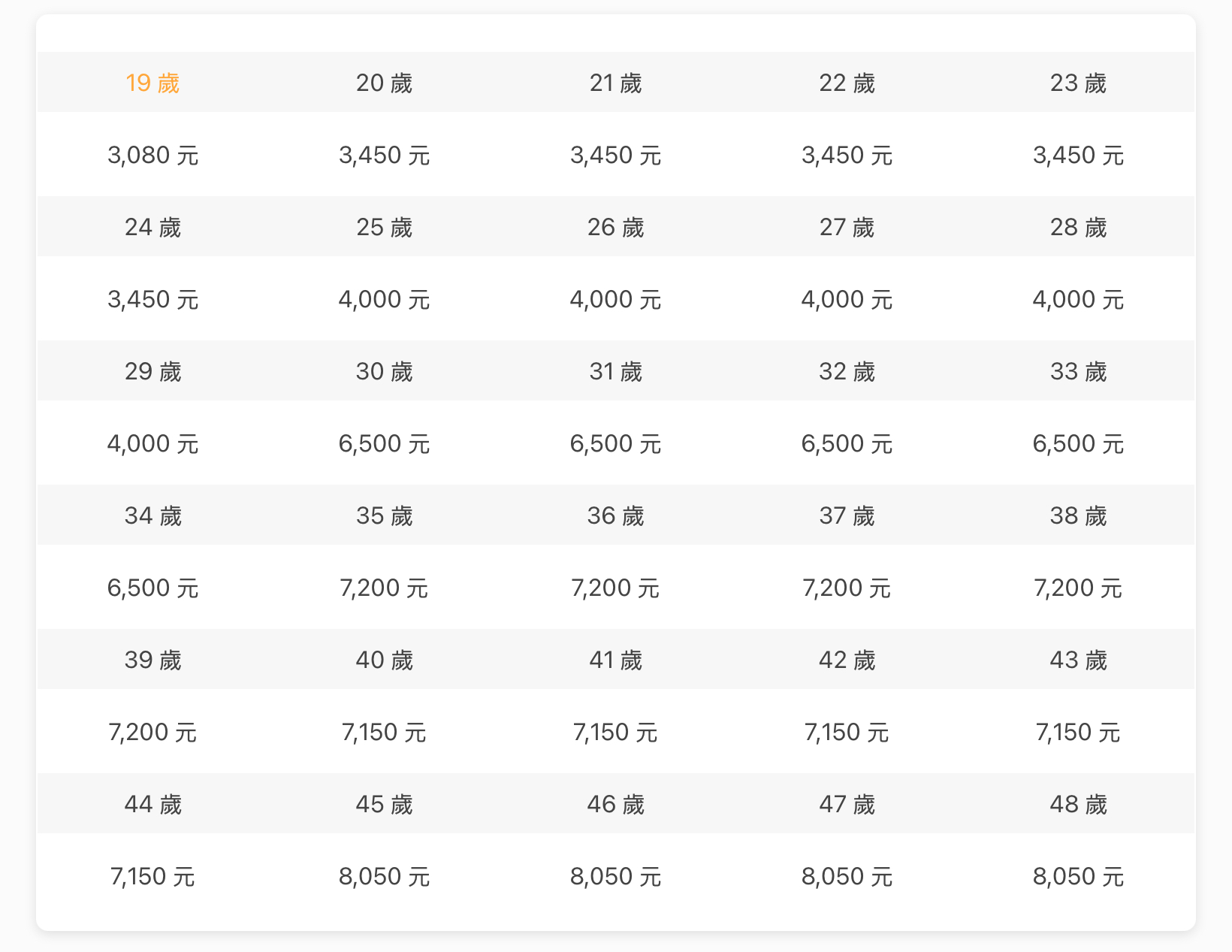Click the 7,150 元 price below 42 歲
This screenshot has height=952, width=1232.
click(x=847, y=733)
